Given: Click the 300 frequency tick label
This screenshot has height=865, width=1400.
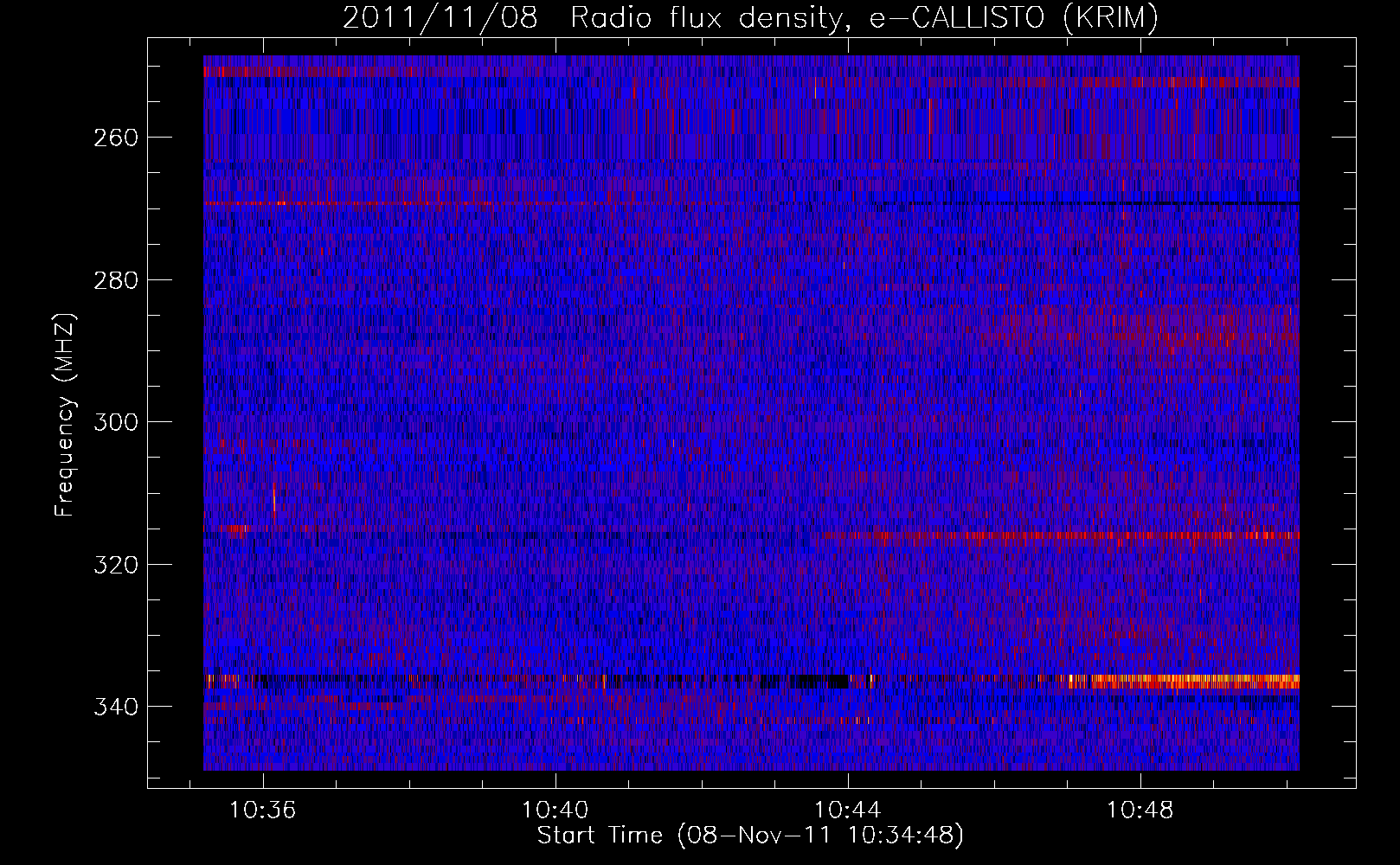Looking at the screenshot, I should click(x=116, y=422).
